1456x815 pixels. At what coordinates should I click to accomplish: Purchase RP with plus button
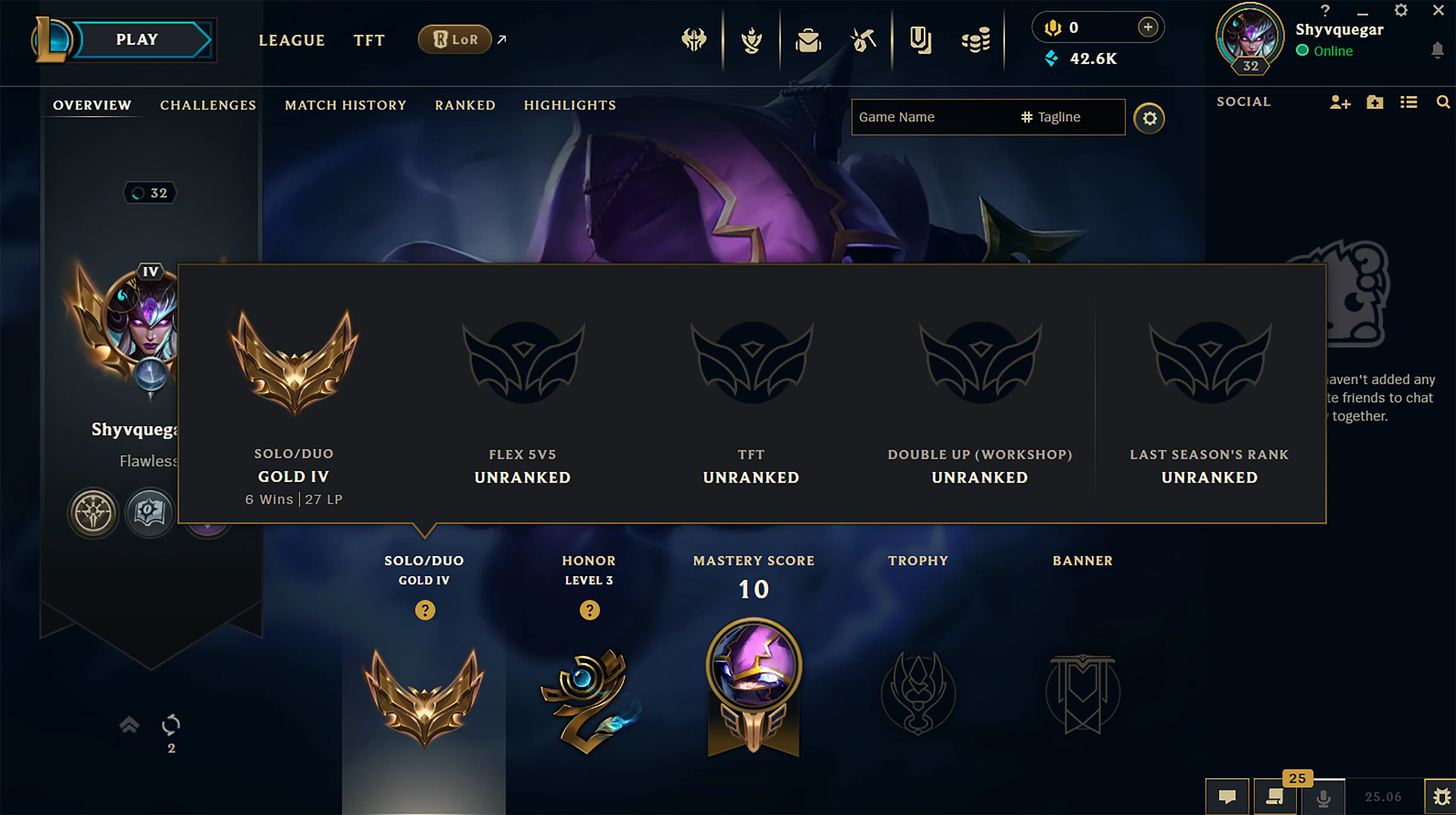pyautogui.click(x=1147, y=27)
